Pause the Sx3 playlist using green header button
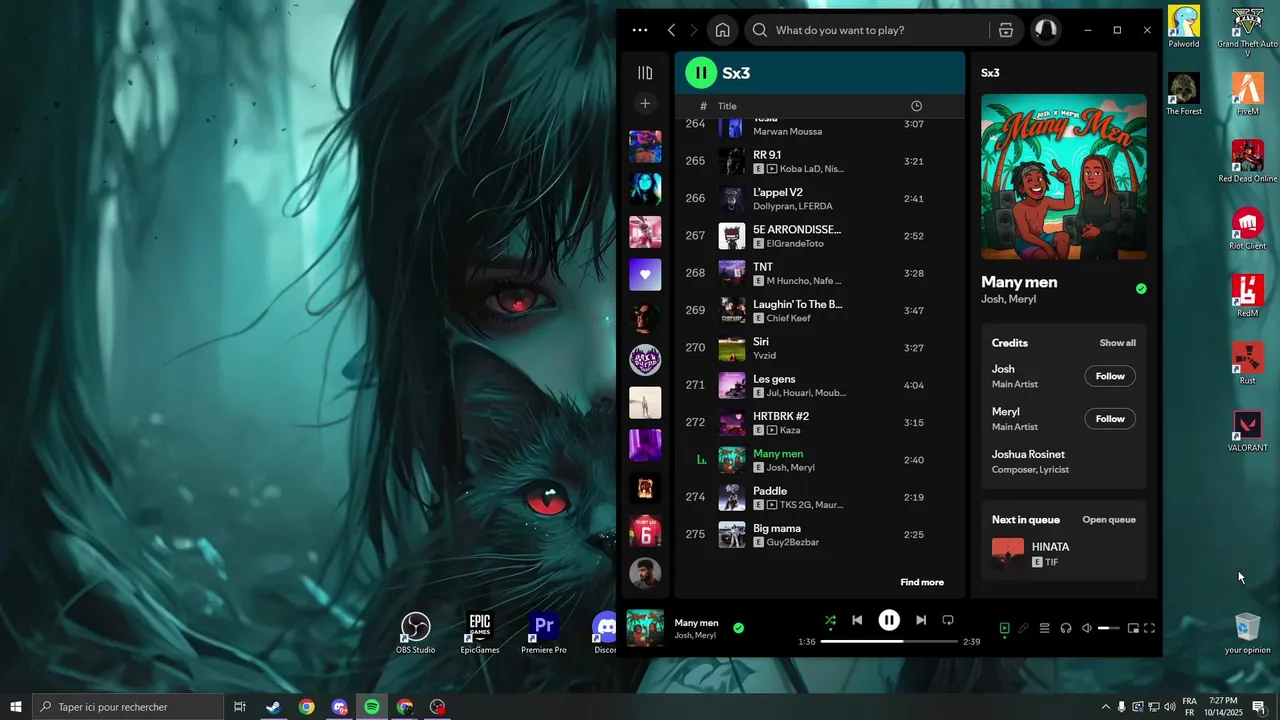Image resolution: width=1280 pixels, height=720 pixels. [701, 72]
